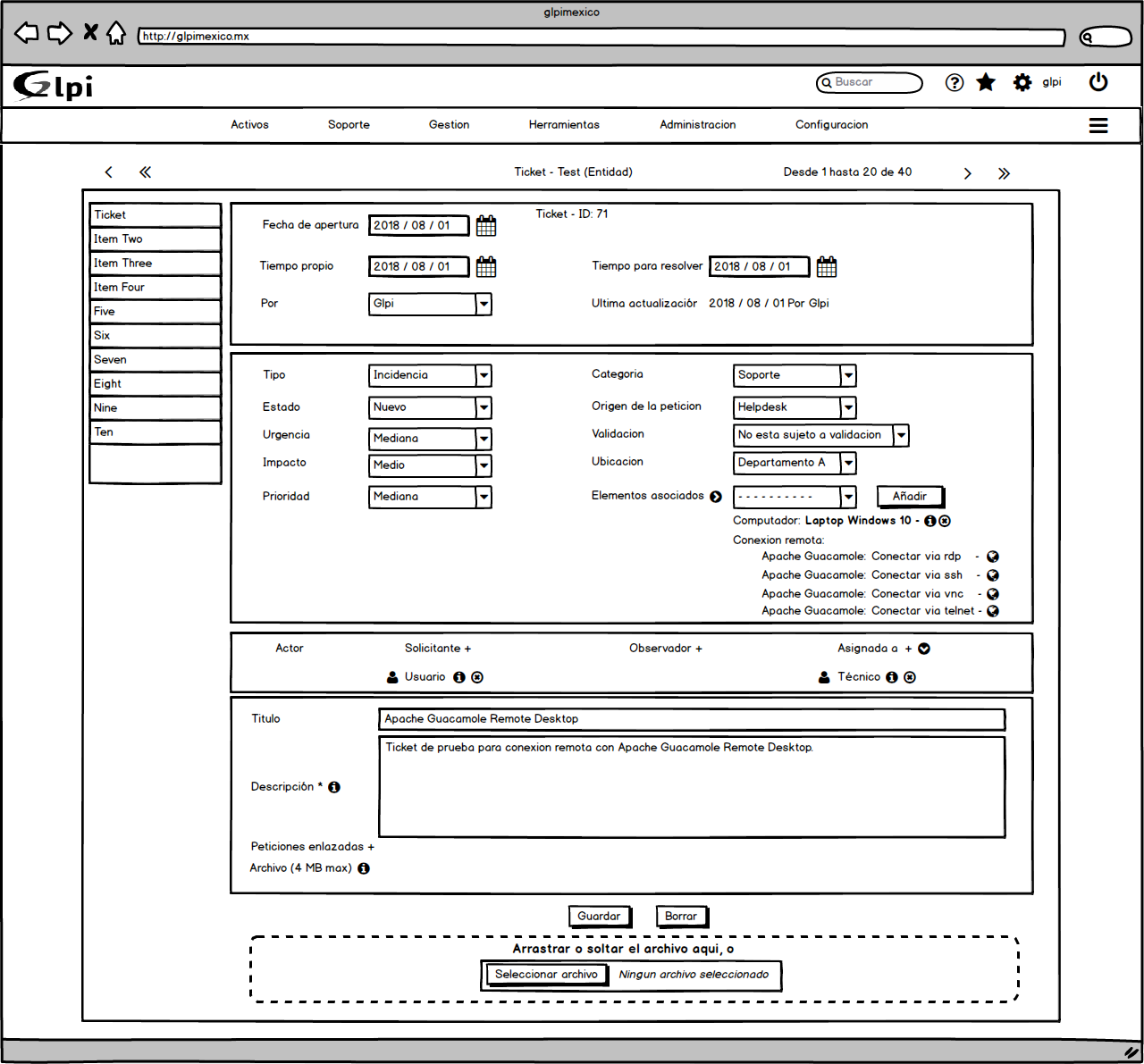This screenshot has height=1064, width=1144.
Task: Open the Configuracion menu
Action: click(x=832, y=125)
